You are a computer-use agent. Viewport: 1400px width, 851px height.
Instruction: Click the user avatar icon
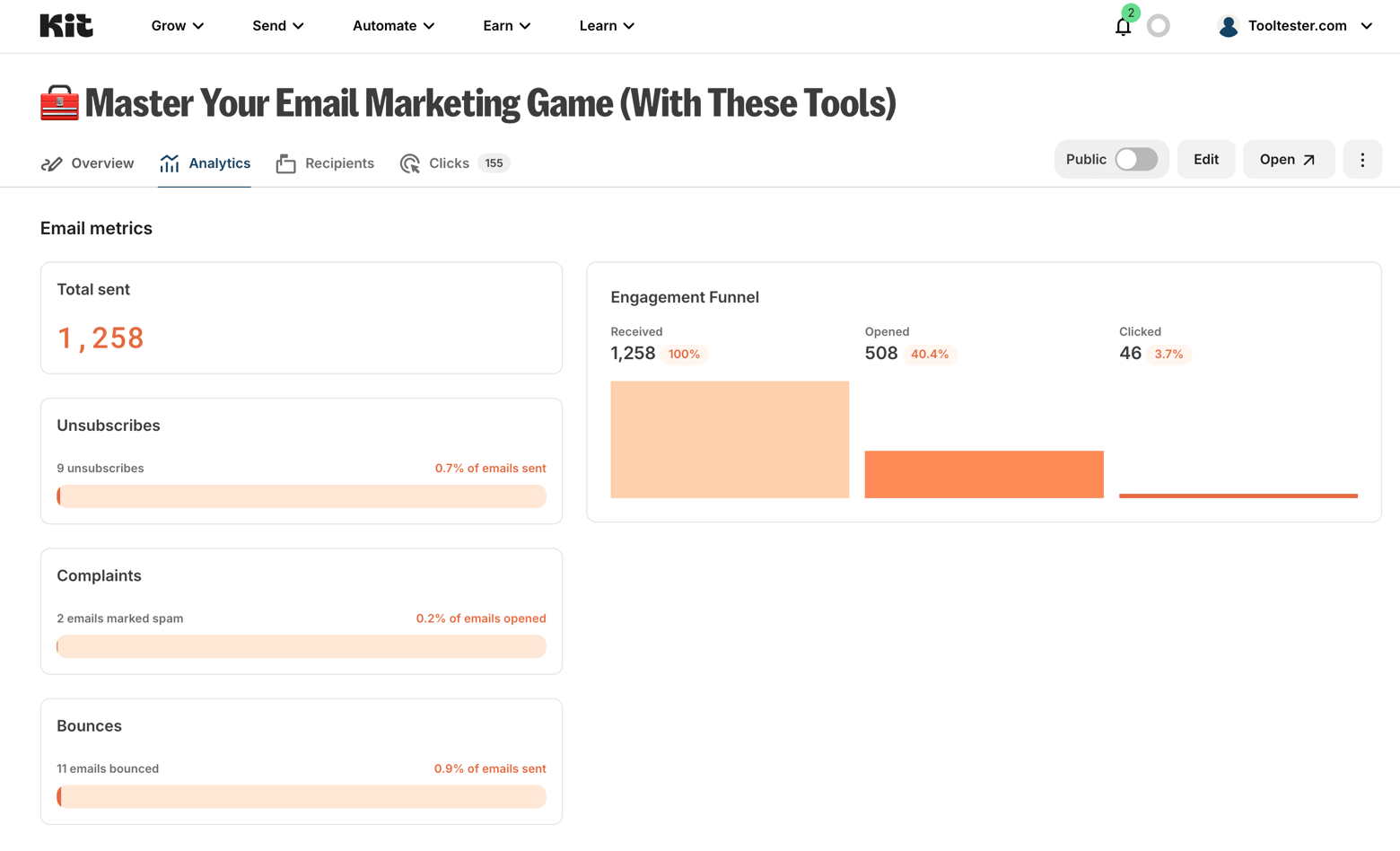[x=1228, y=26]
